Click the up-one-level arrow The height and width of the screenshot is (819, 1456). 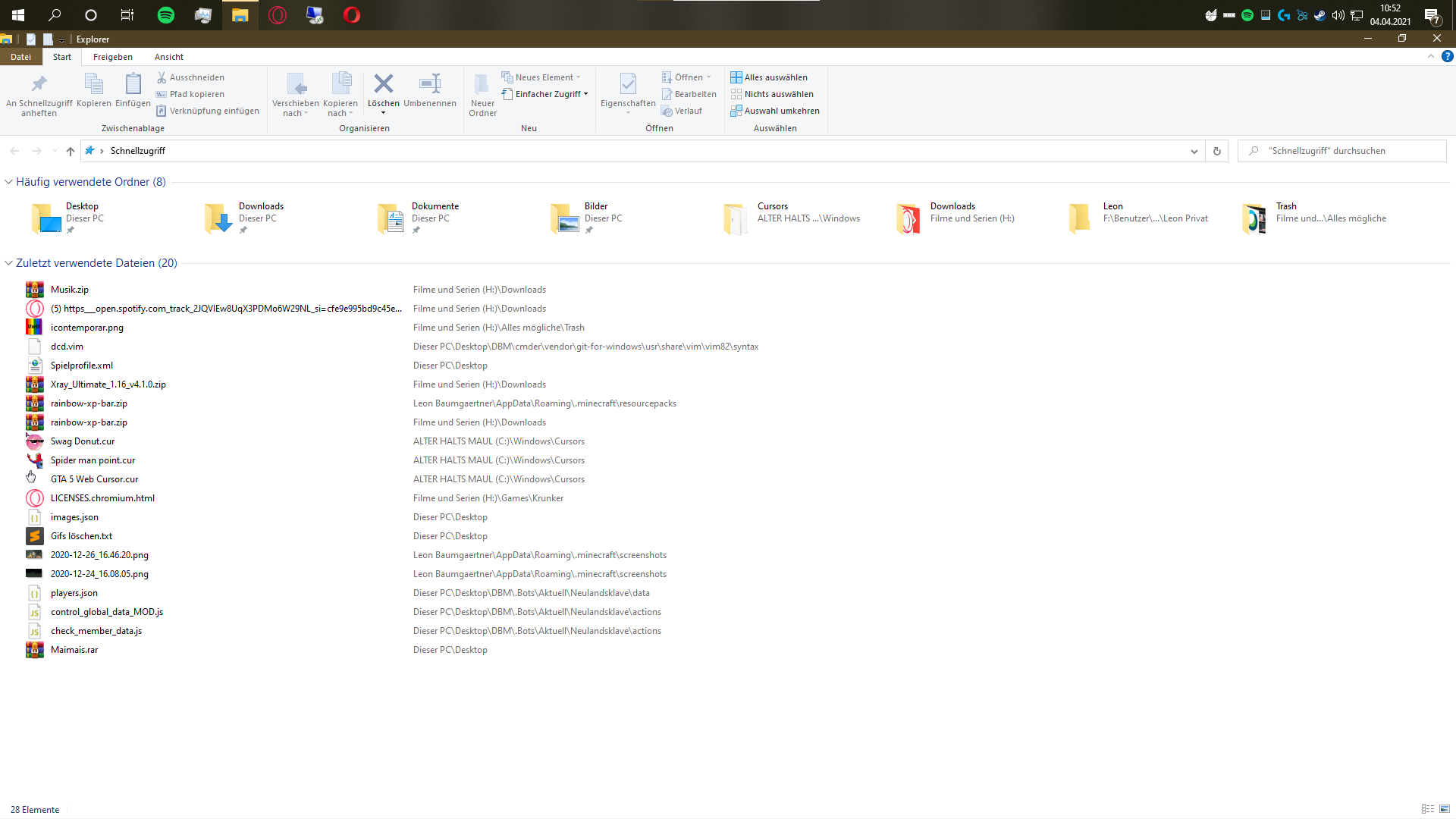pos(71,151)
